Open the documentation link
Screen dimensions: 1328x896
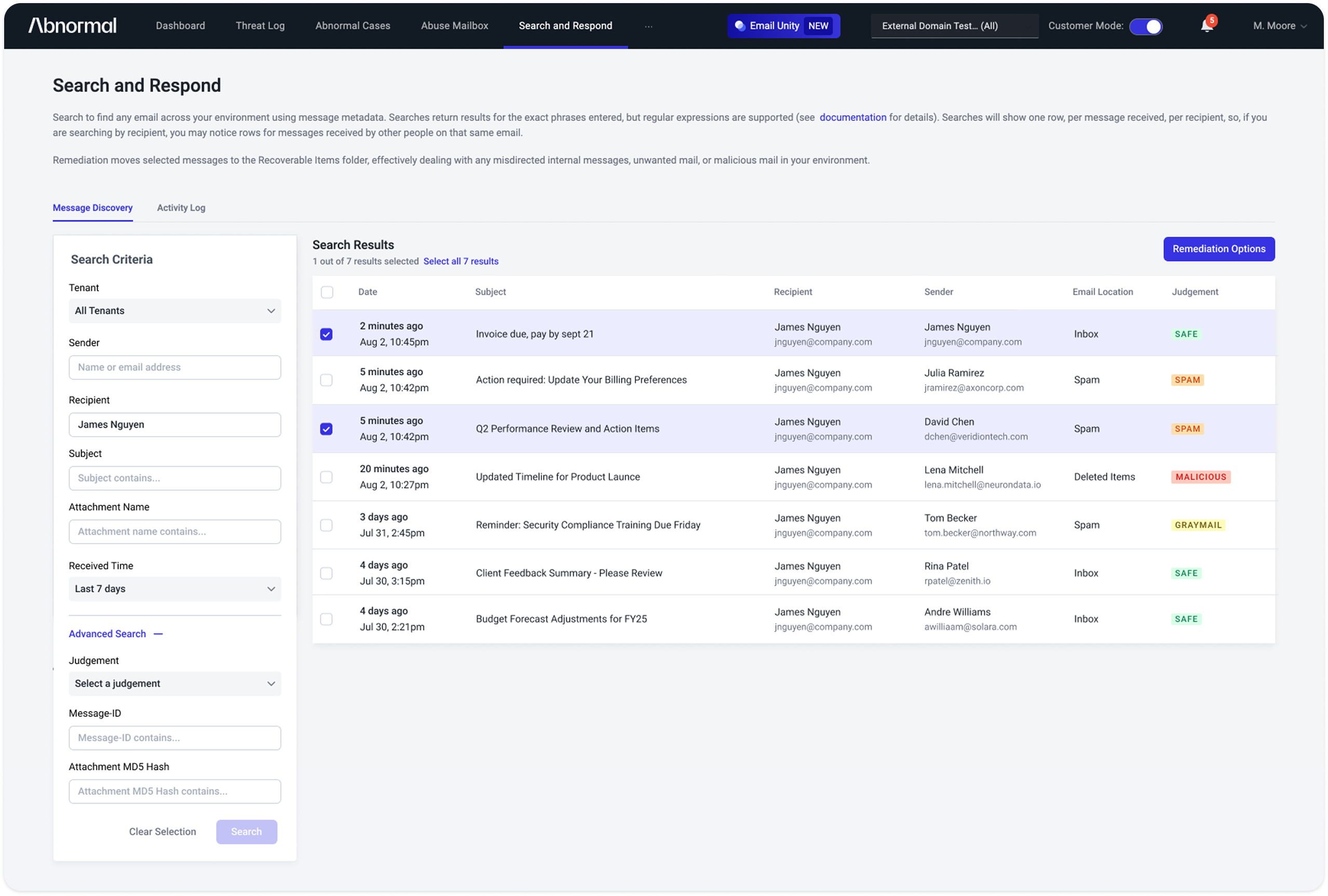(852, 117)
